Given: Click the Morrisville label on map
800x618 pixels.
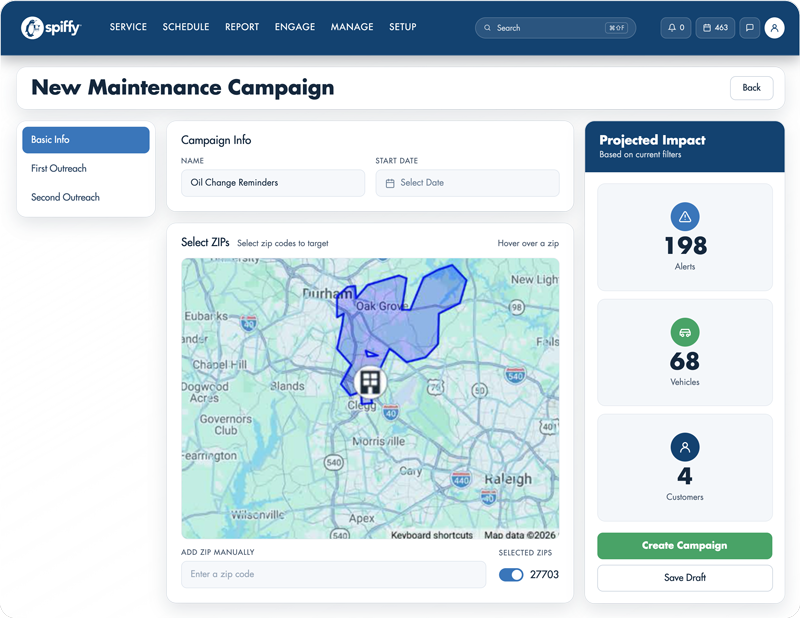Looking at the screenshot, I should (x=379, y=441).
